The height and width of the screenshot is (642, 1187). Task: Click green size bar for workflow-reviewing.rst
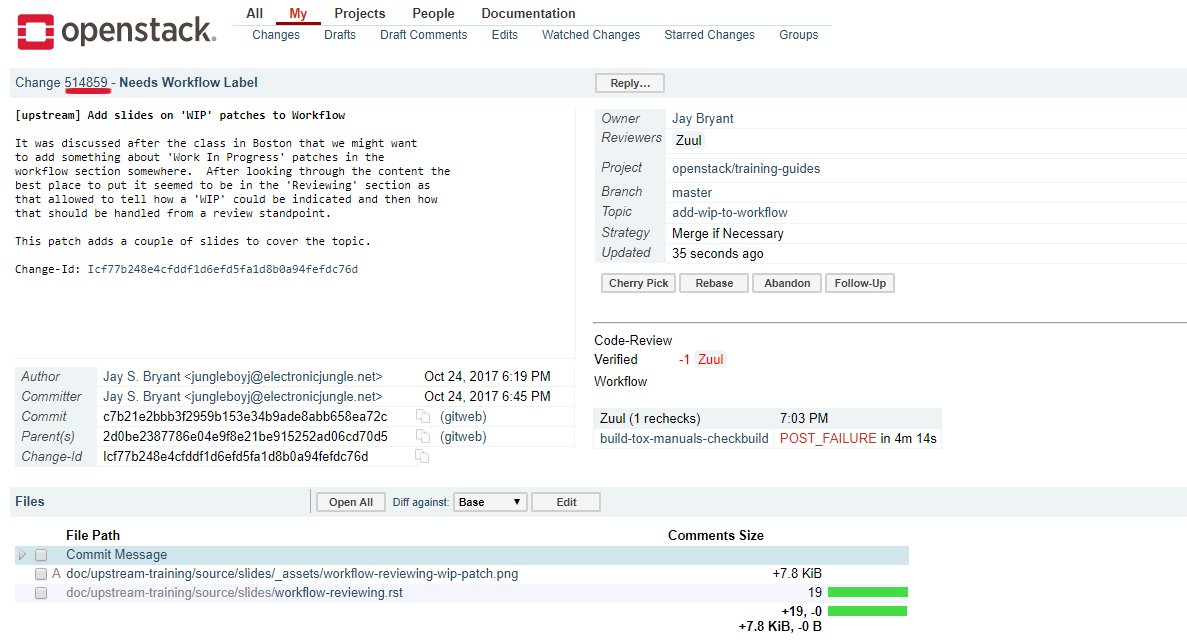click(867, 593)
